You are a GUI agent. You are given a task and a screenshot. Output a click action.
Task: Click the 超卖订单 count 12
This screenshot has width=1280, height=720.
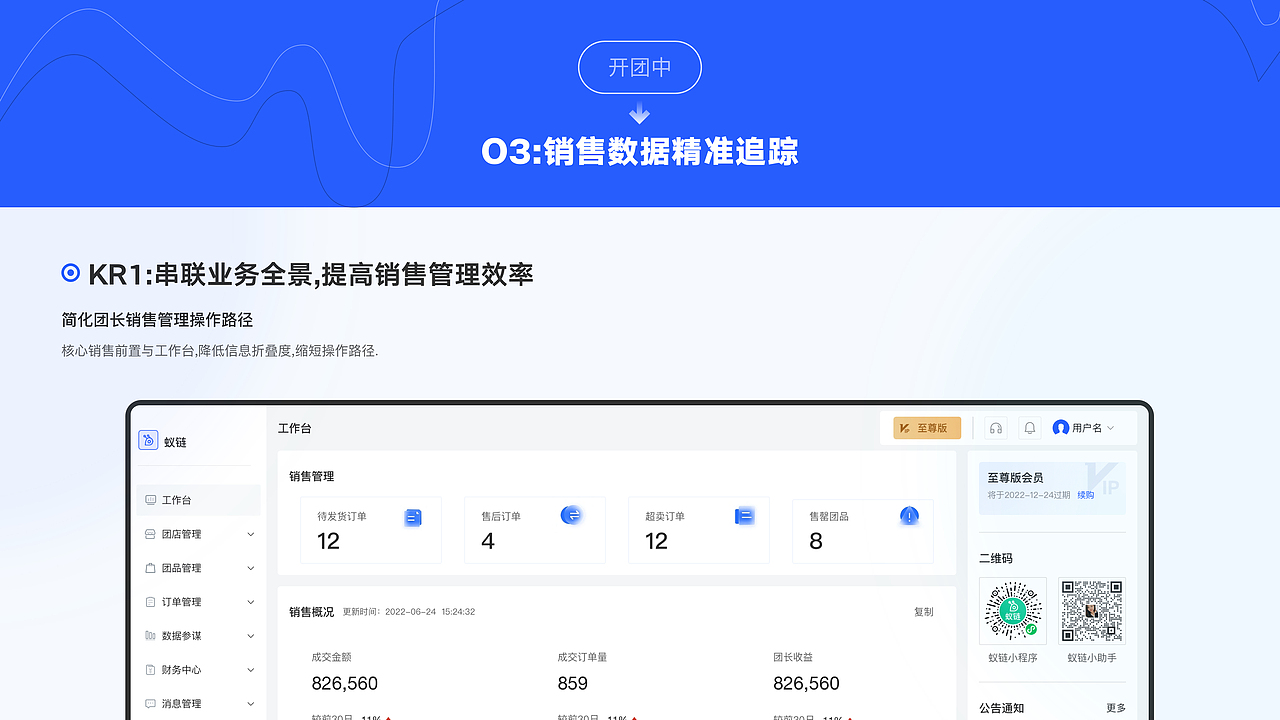pos(656,541)
